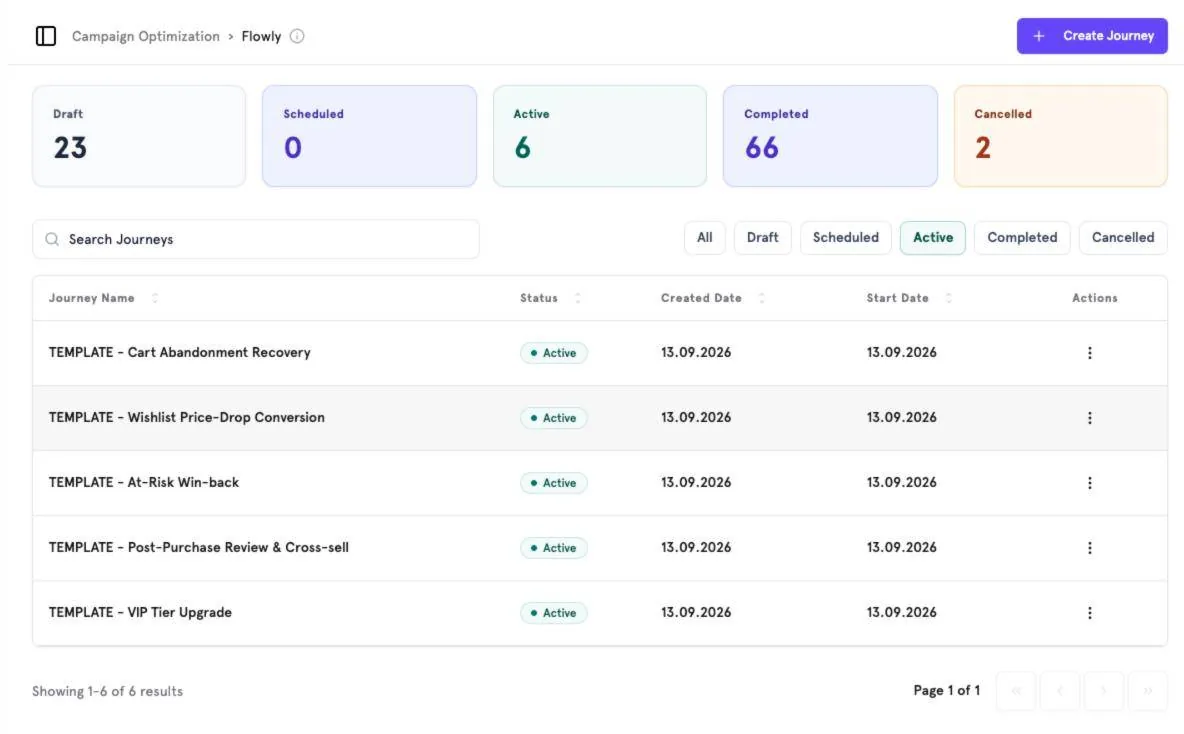
Task: Open TEMPLATE - Post-Purchase Review & Cross-sell journey
Action: pyautogui.click(x=199, y=547)
